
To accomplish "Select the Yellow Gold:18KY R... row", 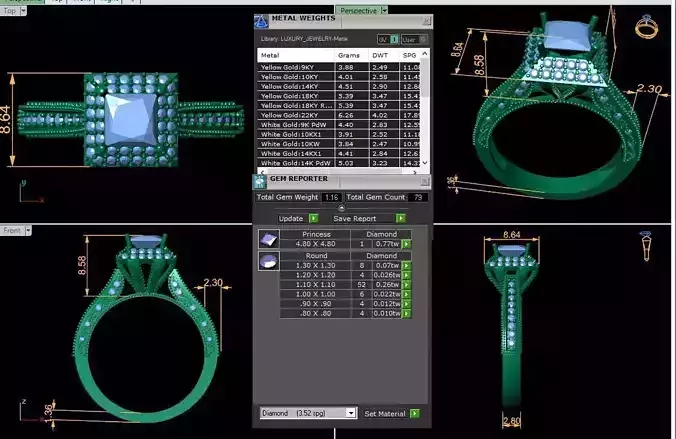I will pyautogui.click(x=339, y=105).
